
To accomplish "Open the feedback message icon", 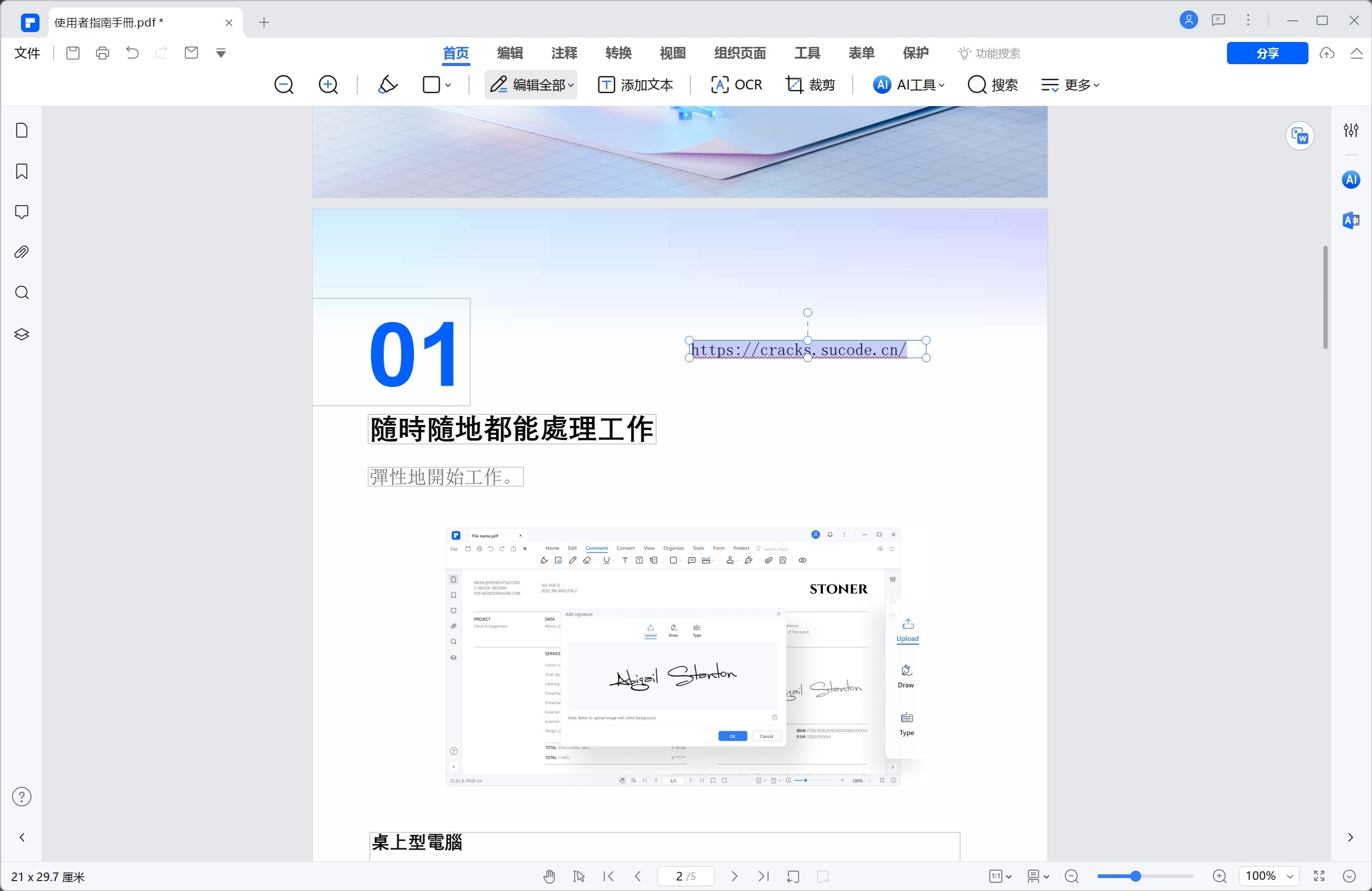I will click(1218, 20).
